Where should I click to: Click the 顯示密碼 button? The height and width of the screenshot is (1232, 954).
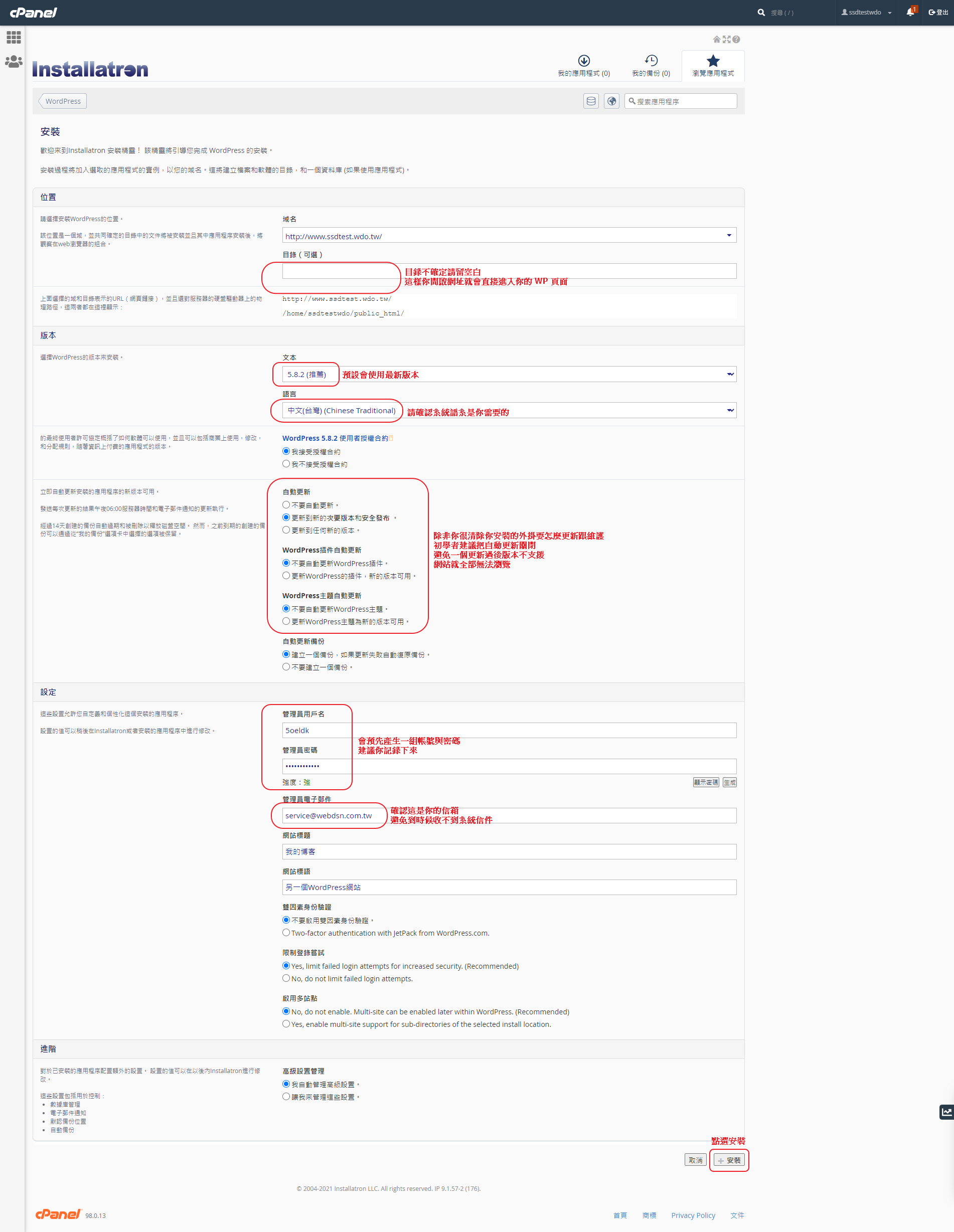coord(706,782)
